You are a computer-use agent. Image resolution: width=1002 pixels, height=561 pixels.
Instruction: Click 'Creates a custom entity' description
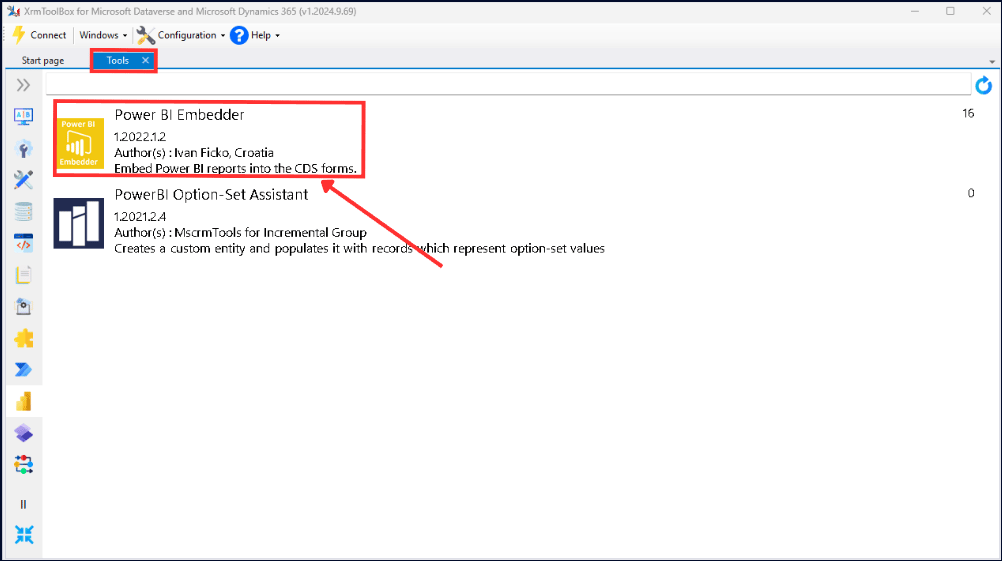(359, 249)
